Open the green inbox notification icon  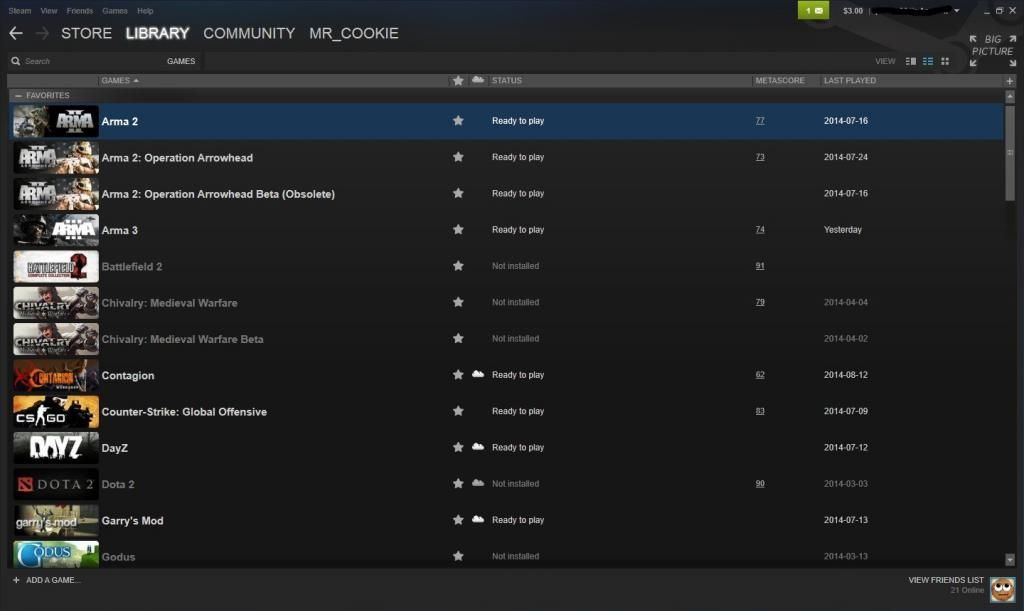point(813,10)
